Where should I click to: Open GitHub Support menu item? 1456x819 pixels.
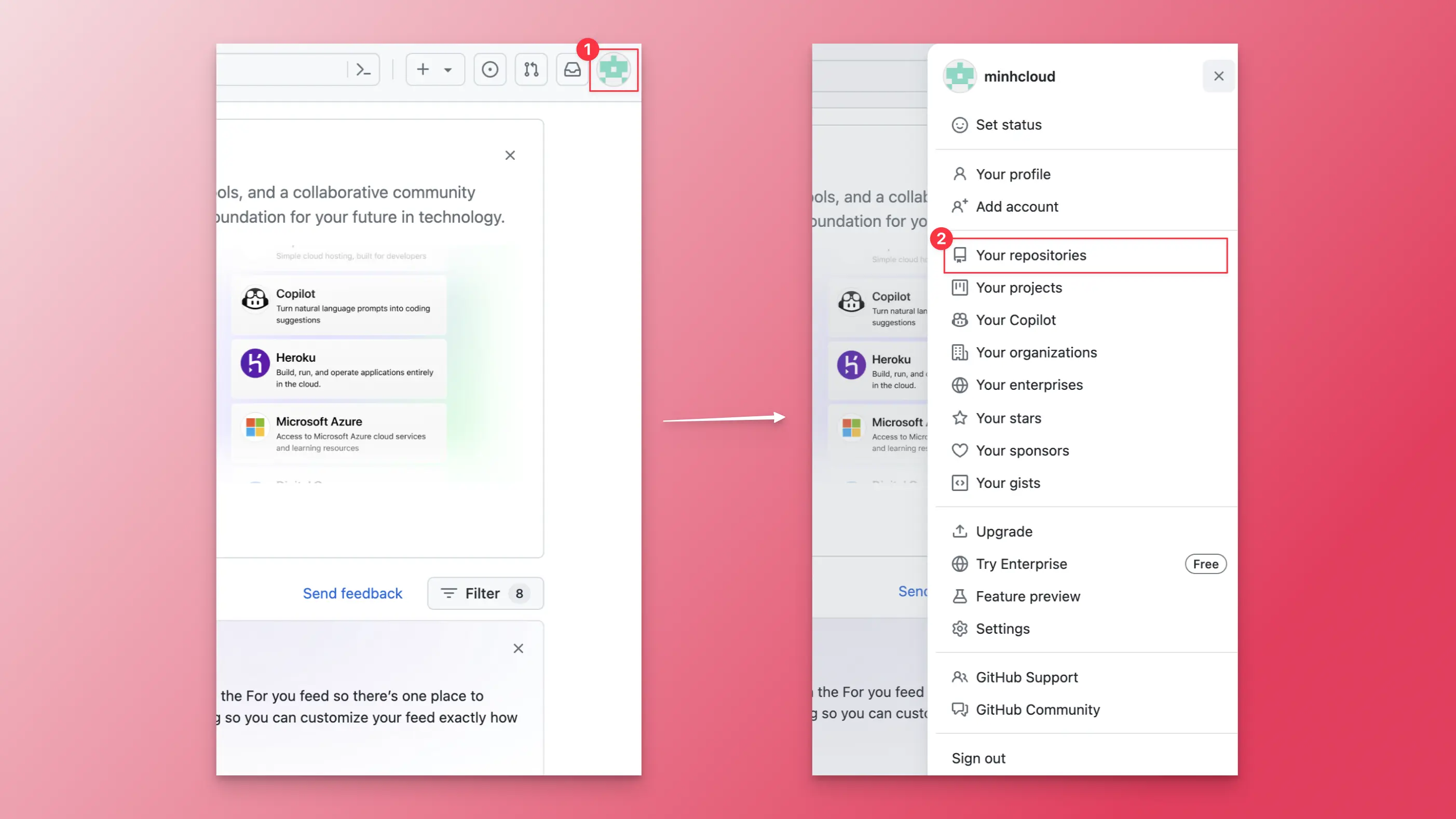[x=1085, y=678]
